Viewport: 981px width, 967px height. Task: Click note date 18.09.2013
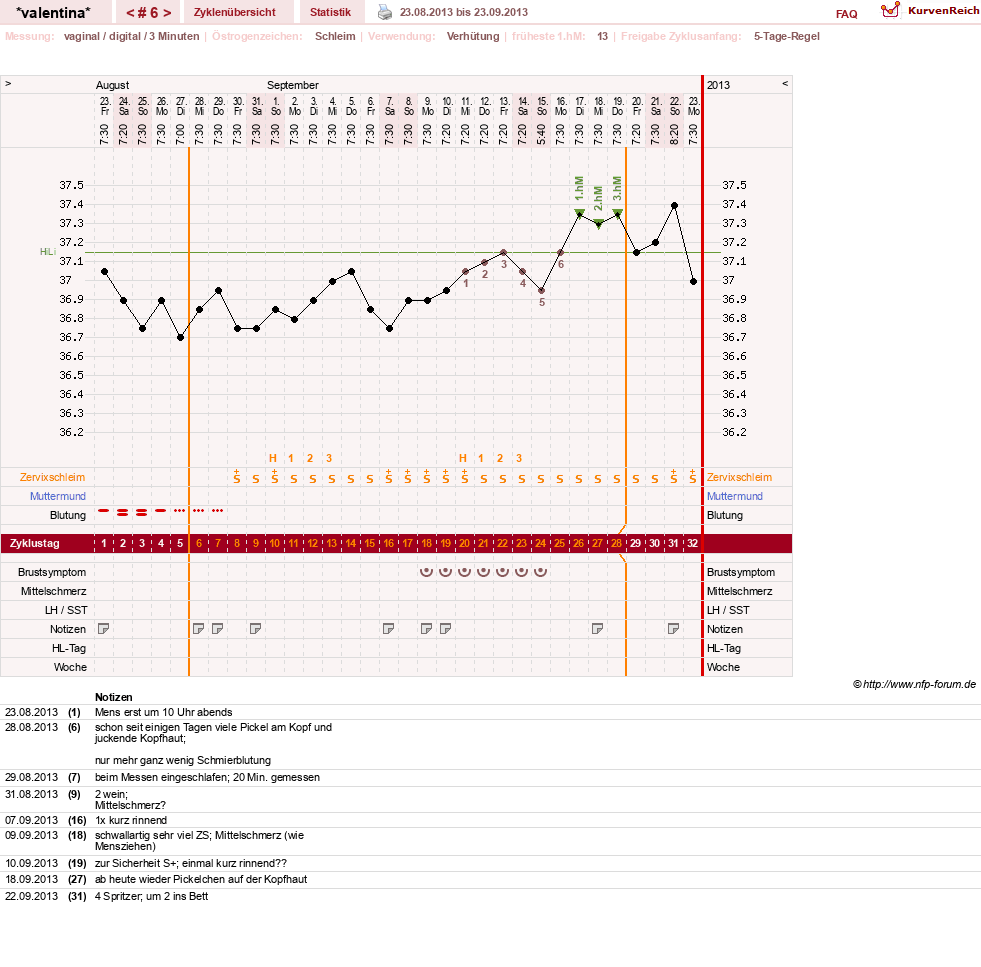[31, 879]
